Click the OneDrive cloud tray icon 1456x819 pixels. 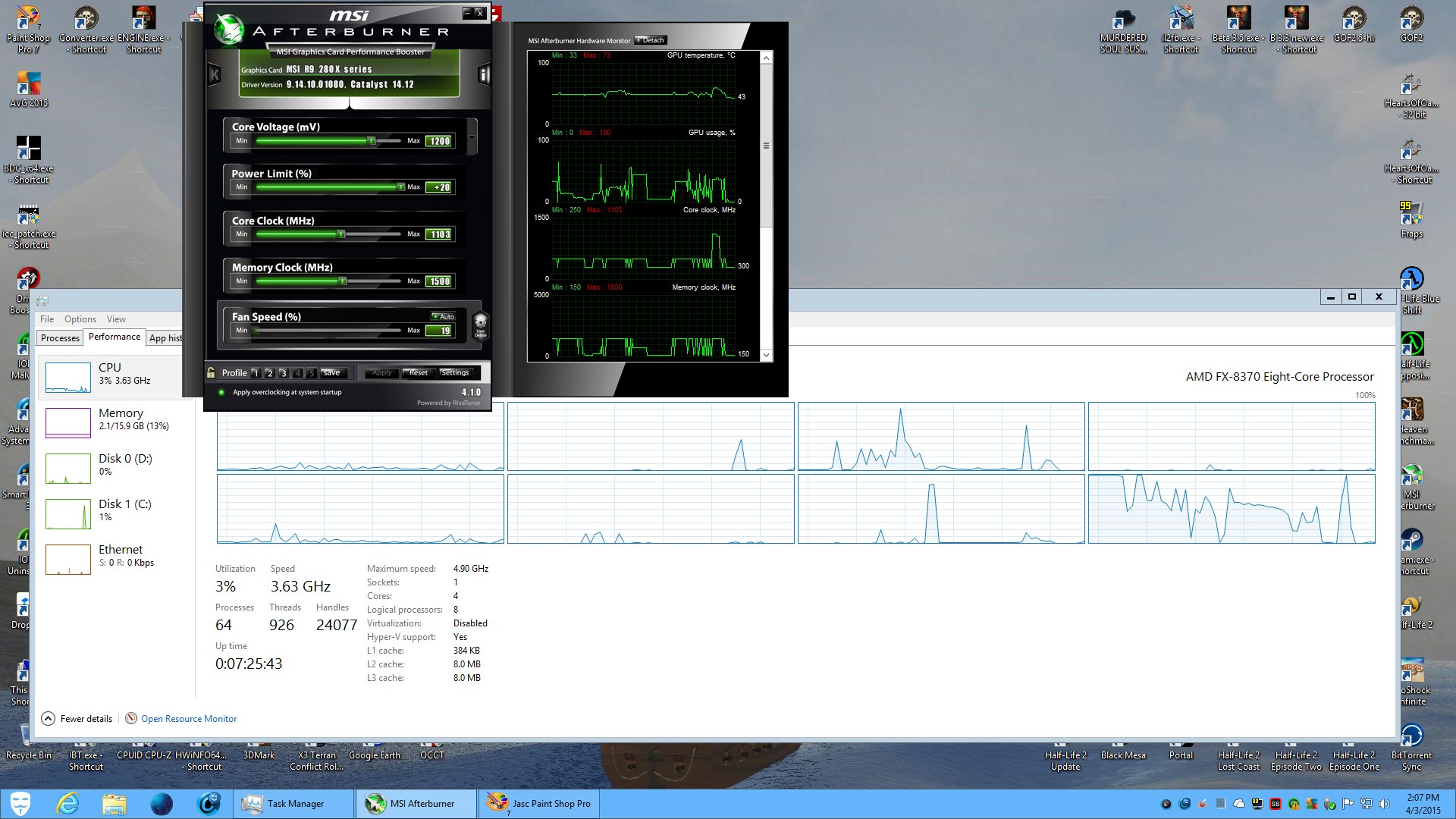click(1239, 804)
